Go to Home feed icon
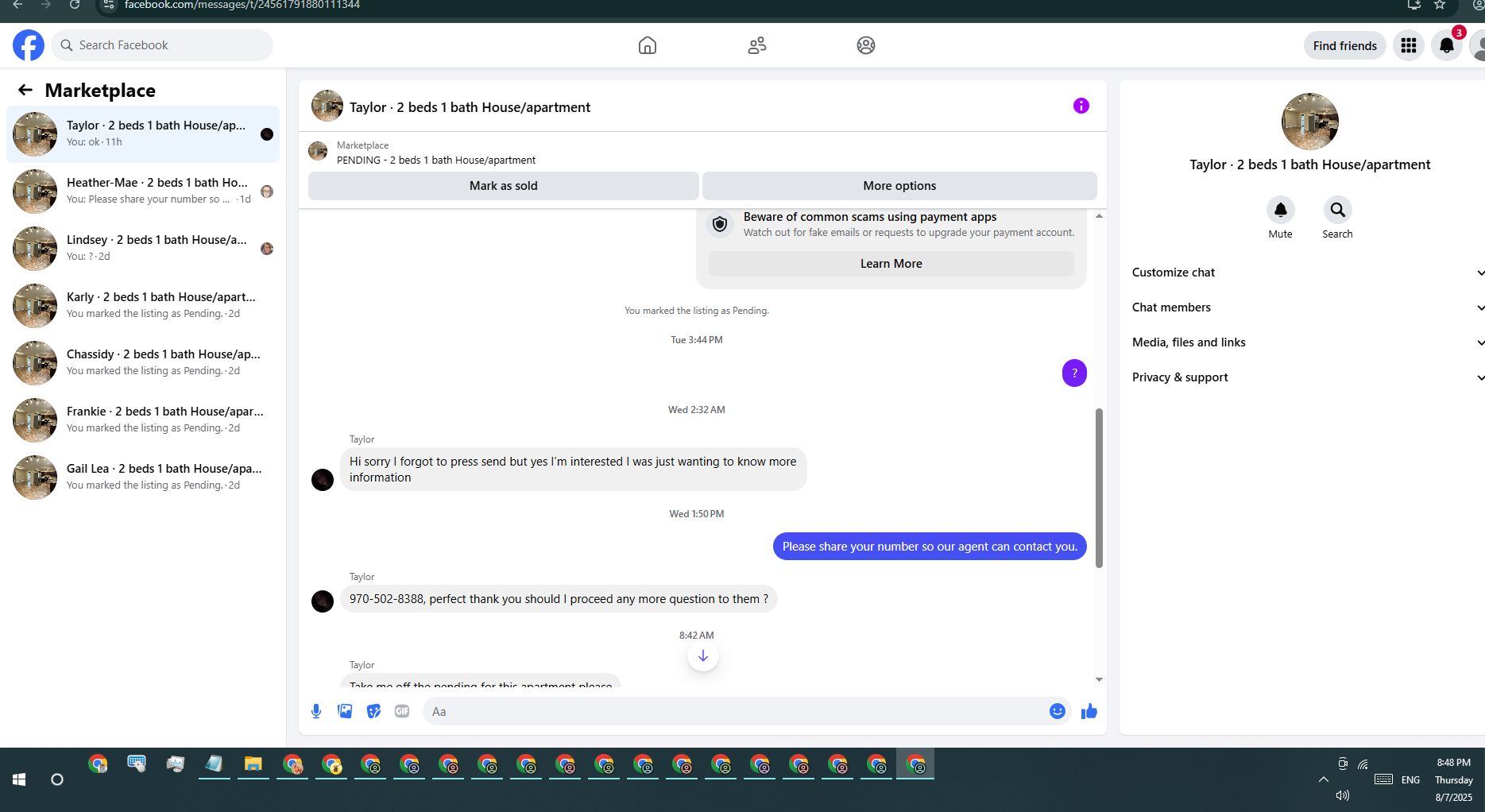1485x812 pixels. [x=648, y=45]
